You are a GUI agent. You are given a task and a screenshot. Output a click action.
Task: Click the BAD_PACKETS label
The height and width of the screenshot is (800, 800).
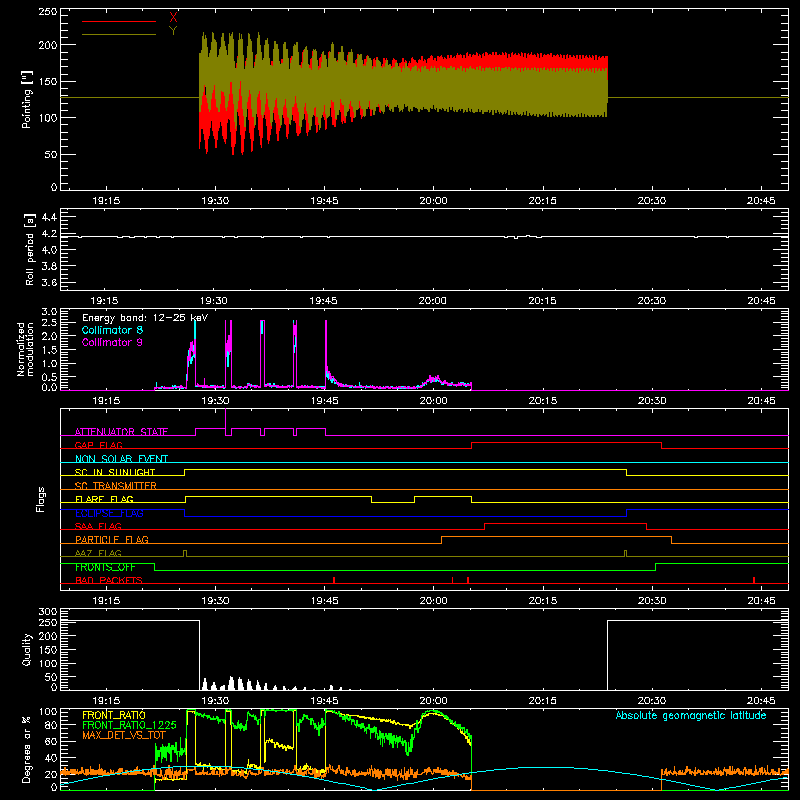pos(109,580)
